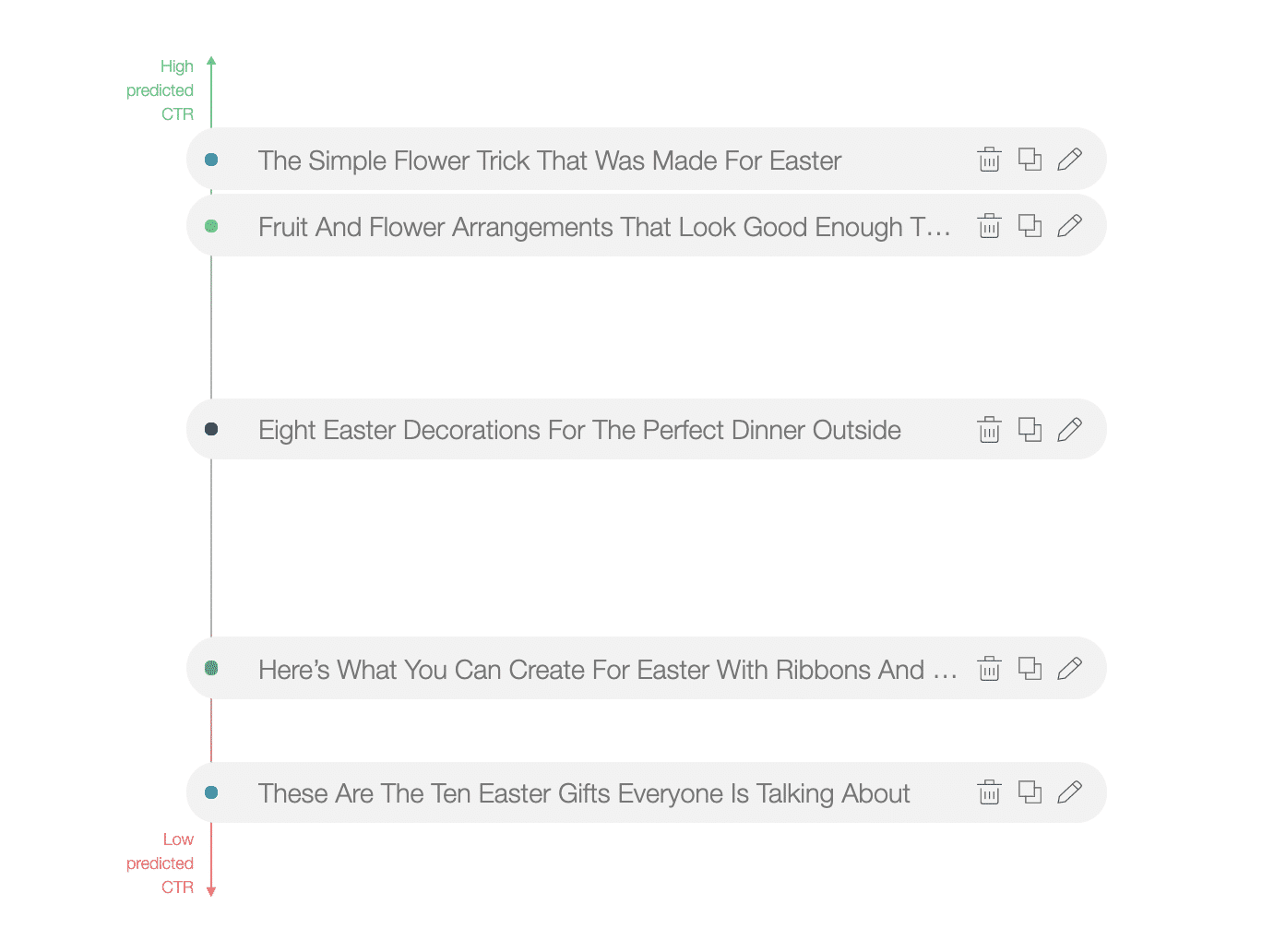Duplicate the Eight Easter Decorations headline
The height and width of the screenshot is (952, 1262).
coord(1030,430)
